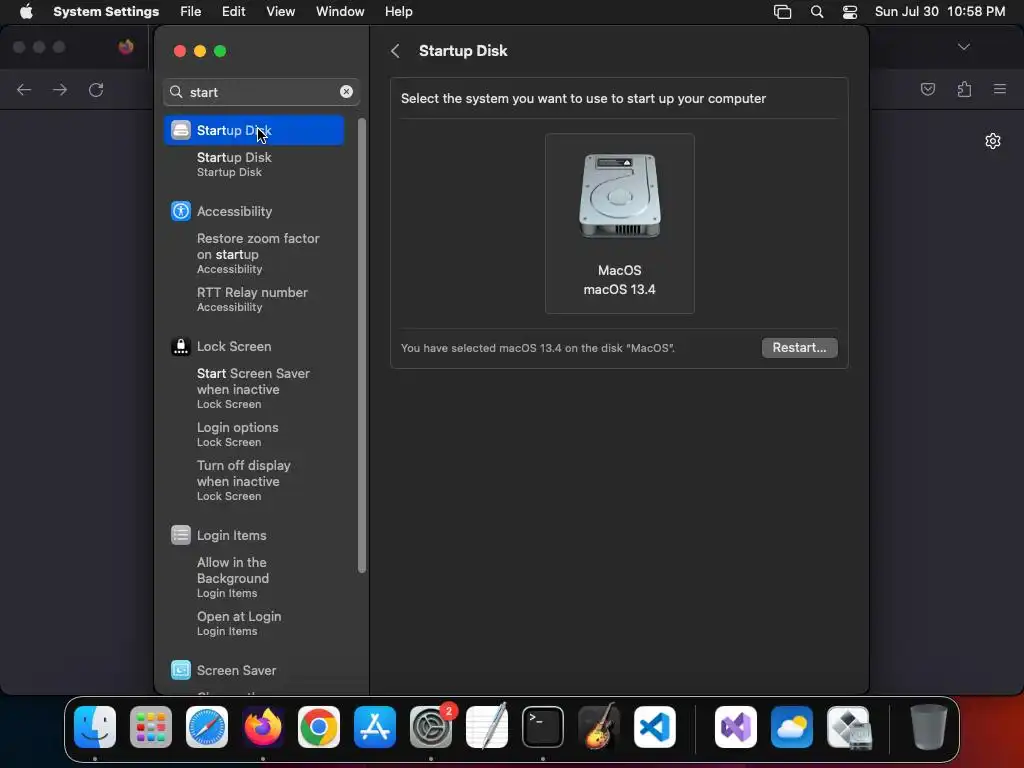Viewport: 1024px width, 768px height.
Task: Click the sidebar vertical scrollbar
Action: click(362, 346)
